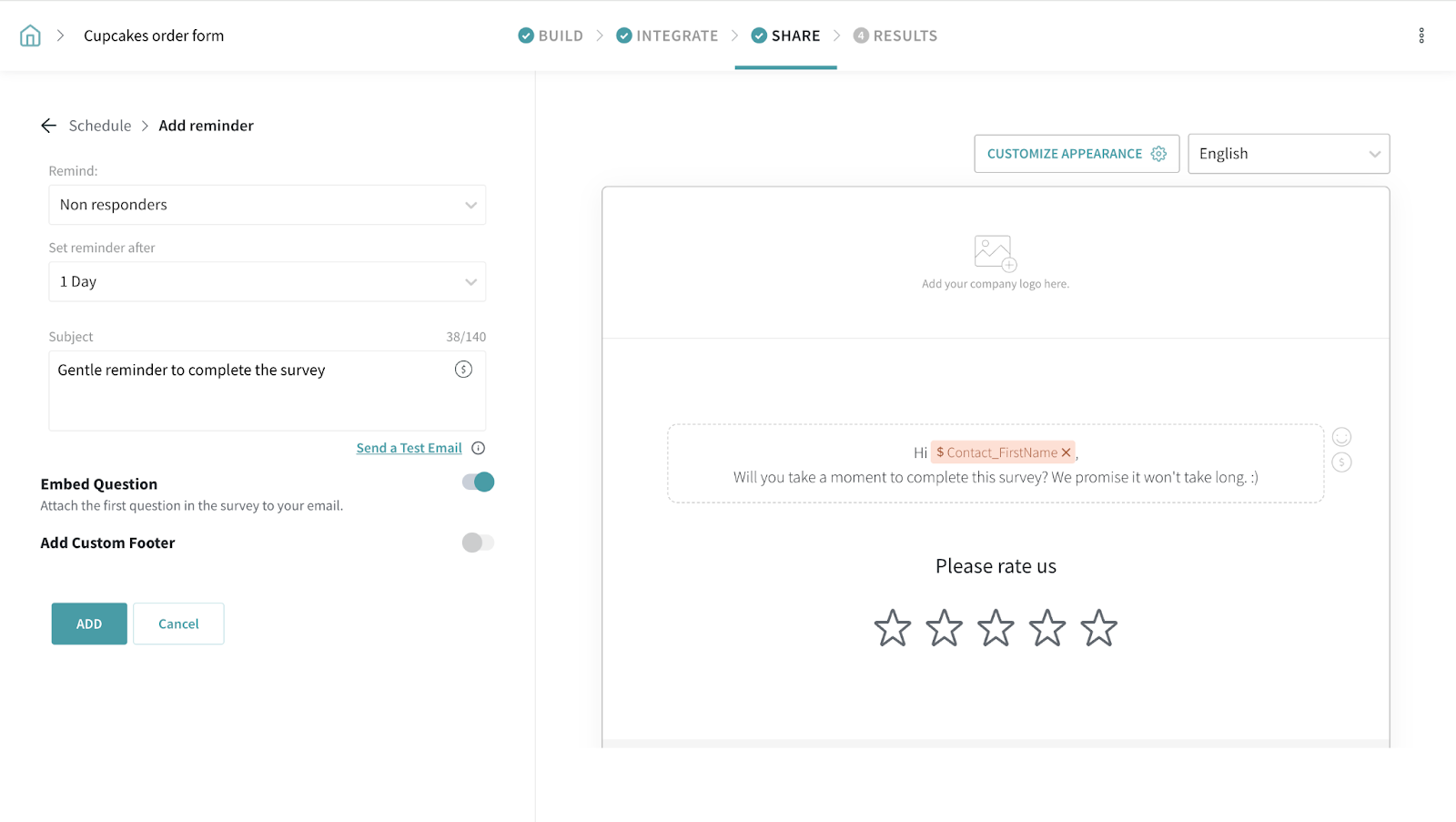
Task: Click the home icon in the breadcrumb
Action: [x=30, y=36]
